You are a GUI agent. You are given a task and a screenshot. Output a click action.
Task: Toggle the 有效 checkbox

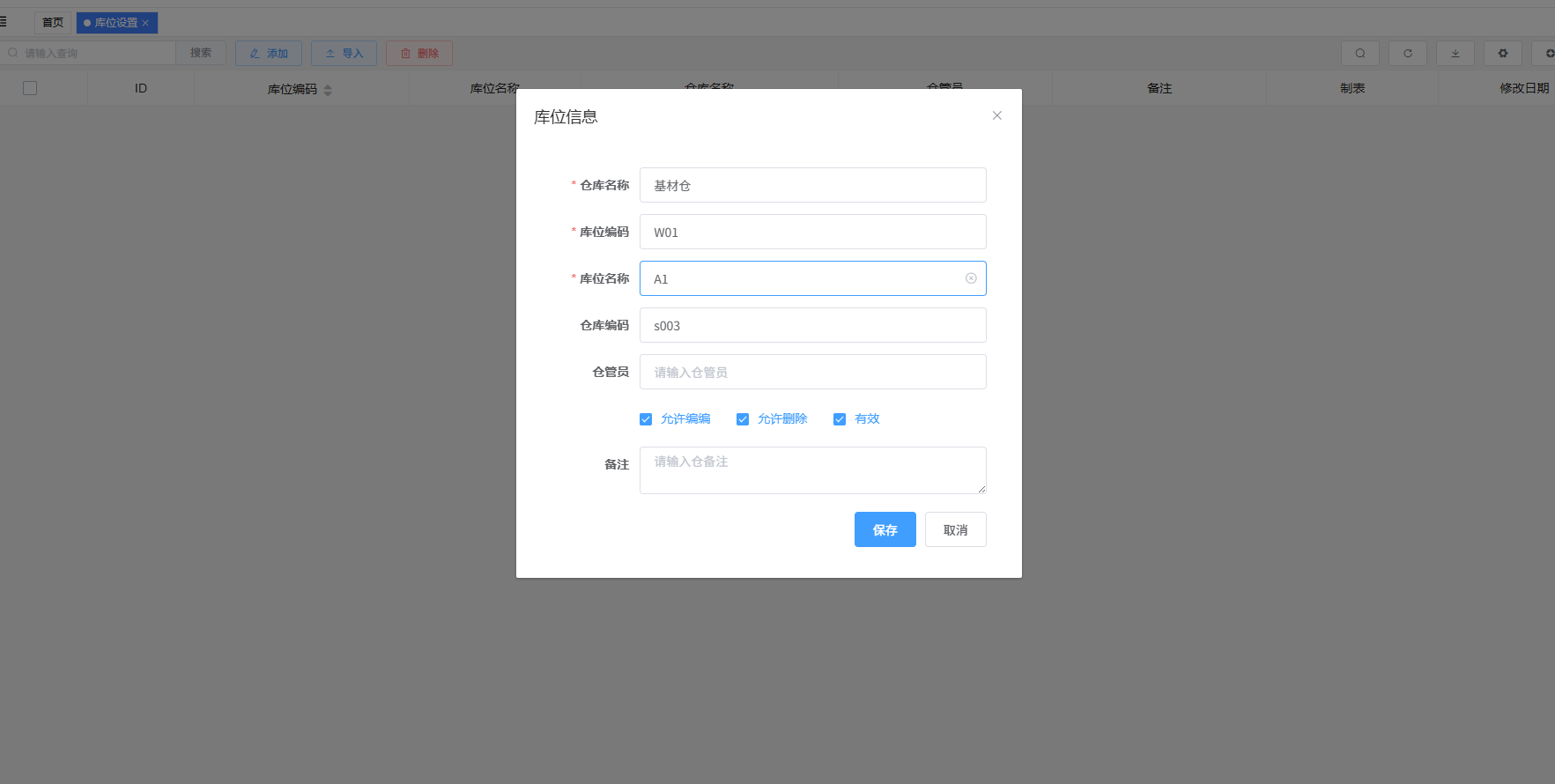[840, 419]
